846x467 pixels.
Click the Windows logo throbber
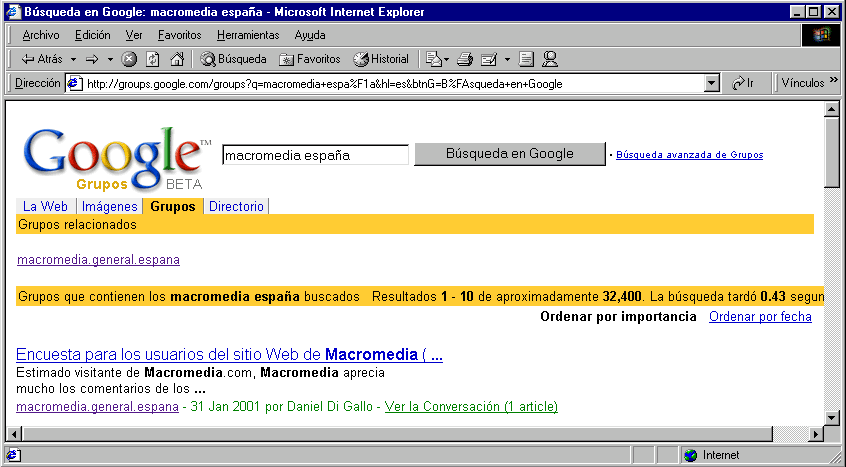pos(821,35)
